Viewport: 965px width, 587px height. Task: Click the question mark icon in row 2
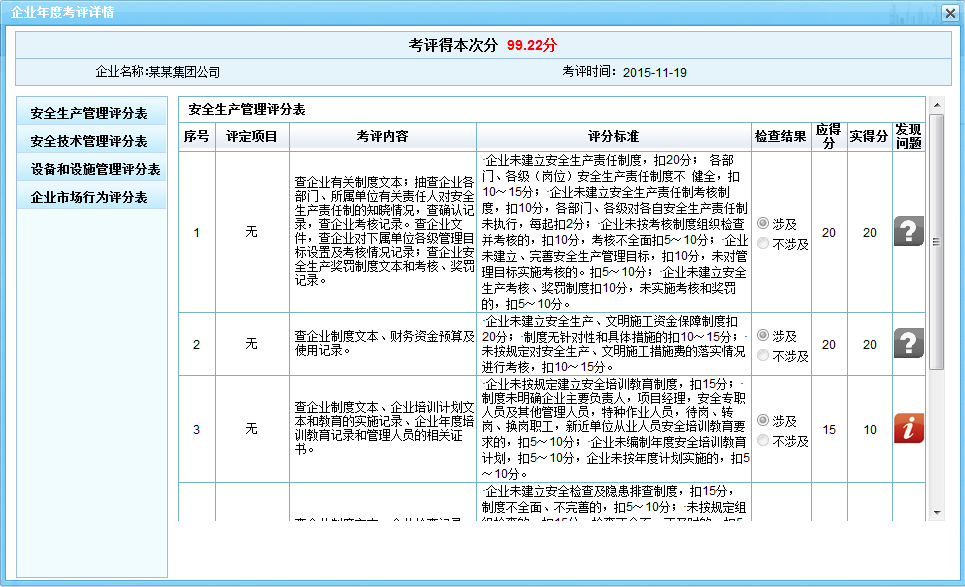click(908, 344)
